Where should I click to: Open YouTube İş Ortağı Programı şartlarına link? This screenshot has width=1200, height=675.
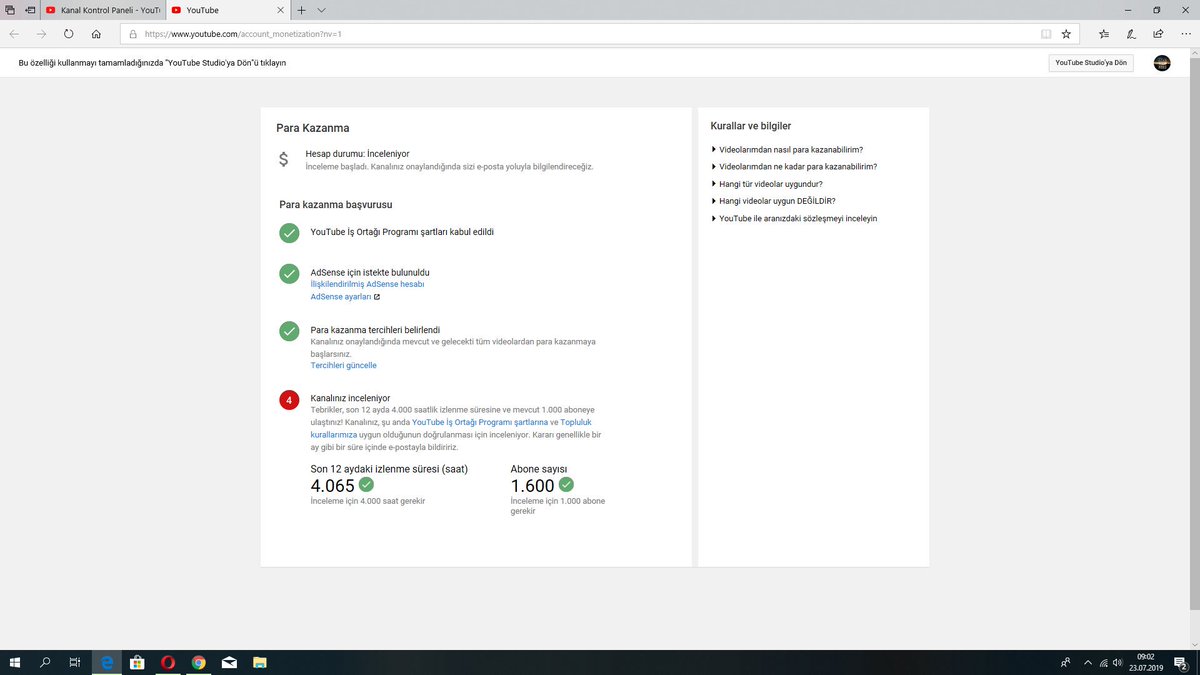(x=480, y=423)
